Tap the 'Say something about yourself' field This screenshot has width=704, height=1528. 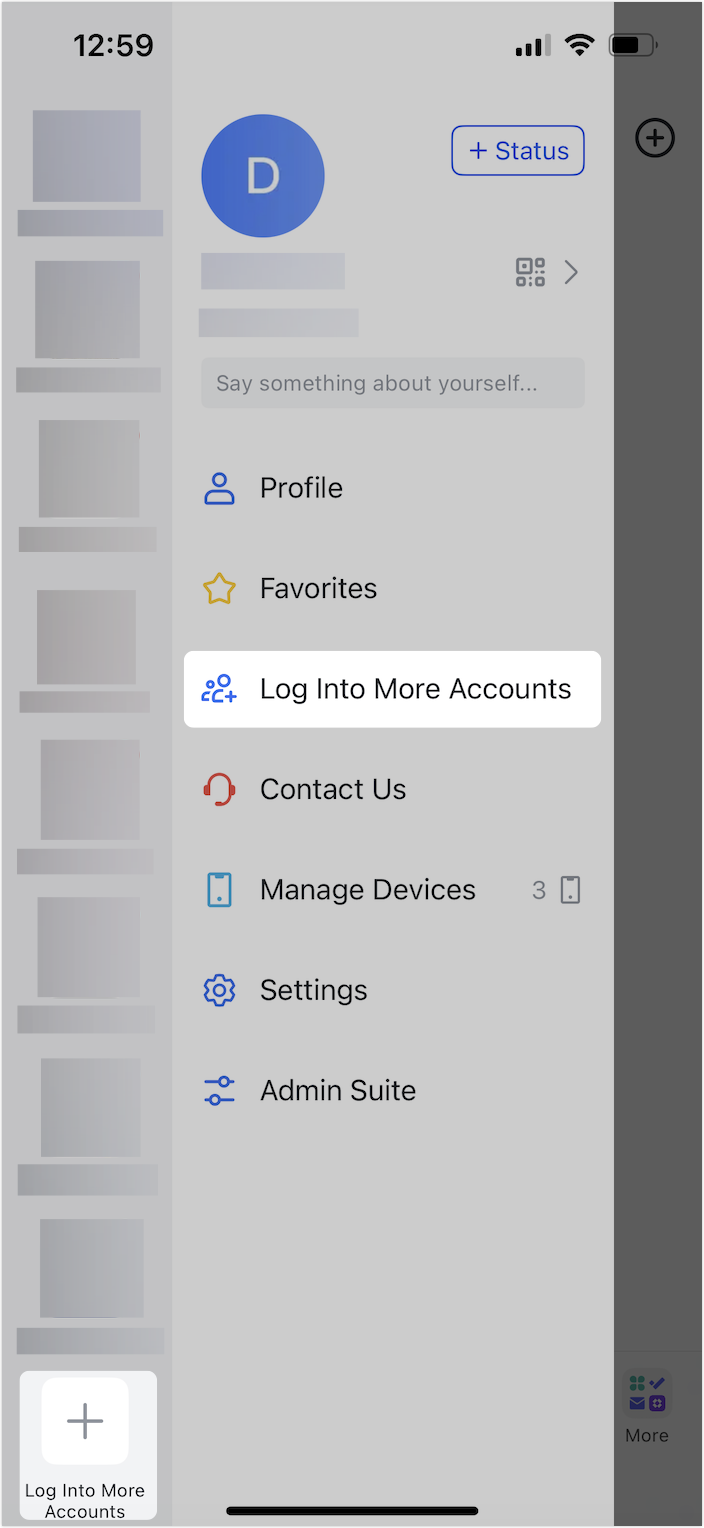click(x=392, y=383)
